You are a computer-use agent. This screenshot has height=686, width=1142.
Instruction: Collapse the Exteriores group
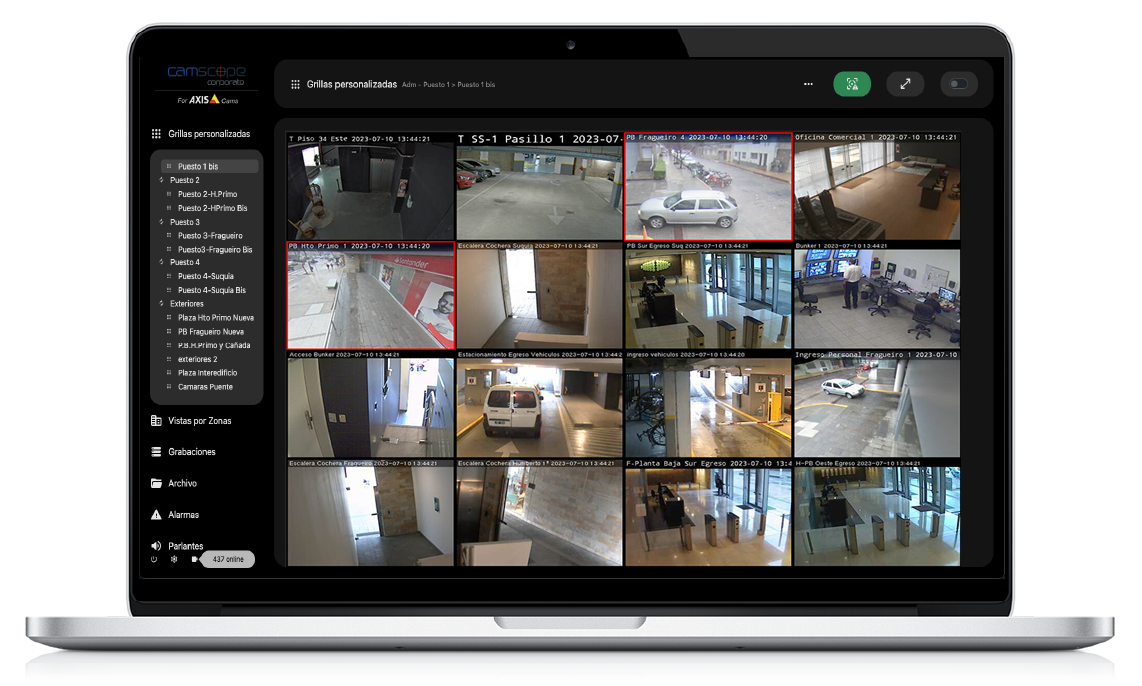[162, 304]
